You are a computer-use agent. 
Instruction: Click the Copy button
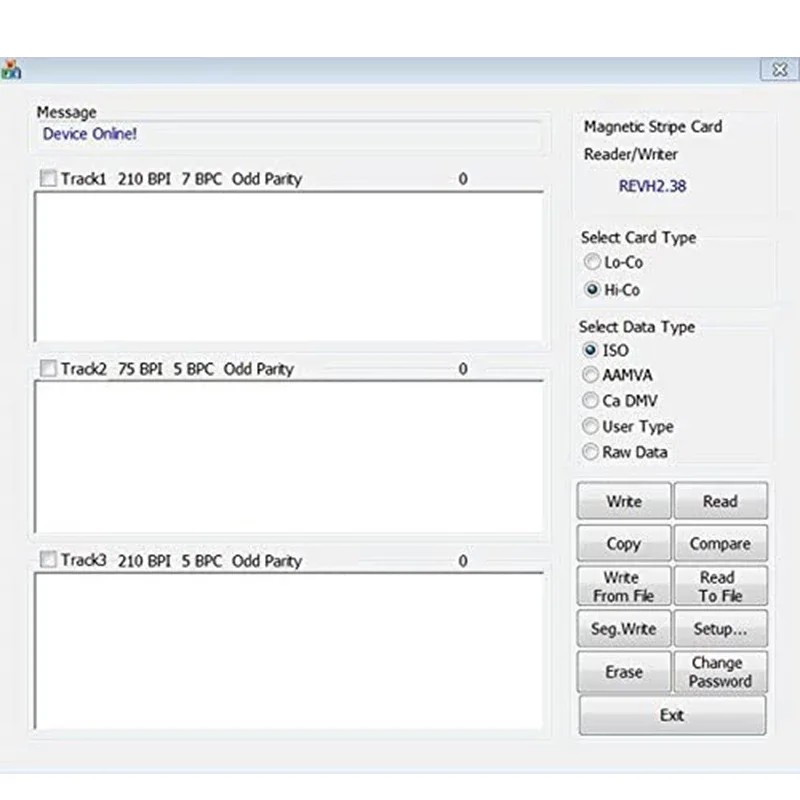coord(623,543)
